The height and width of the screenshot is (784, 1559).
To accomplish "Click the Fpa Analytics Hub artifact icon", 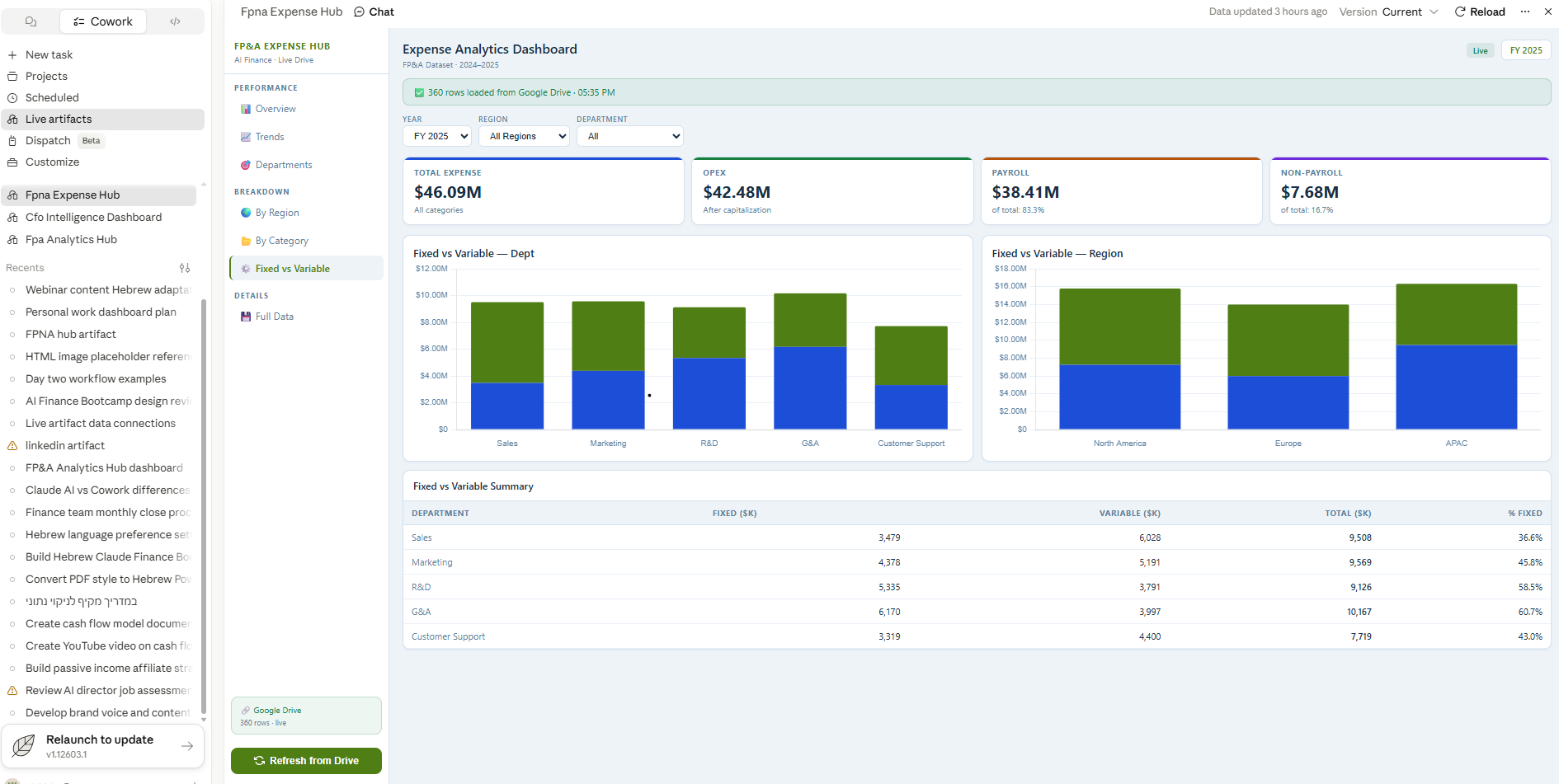I will (x=12, y=240).
